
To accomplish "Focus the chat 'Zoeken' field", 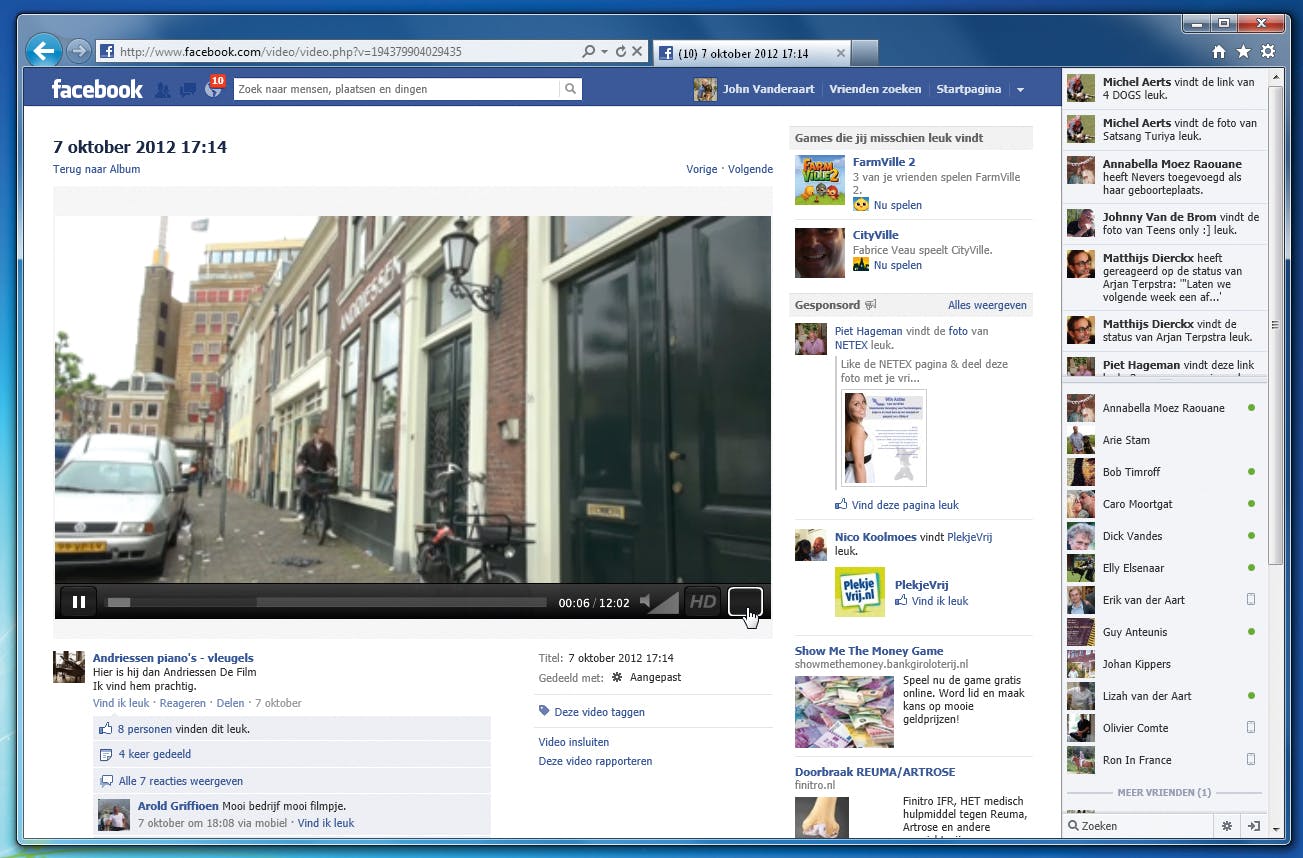I will [x=1137, y=826].
